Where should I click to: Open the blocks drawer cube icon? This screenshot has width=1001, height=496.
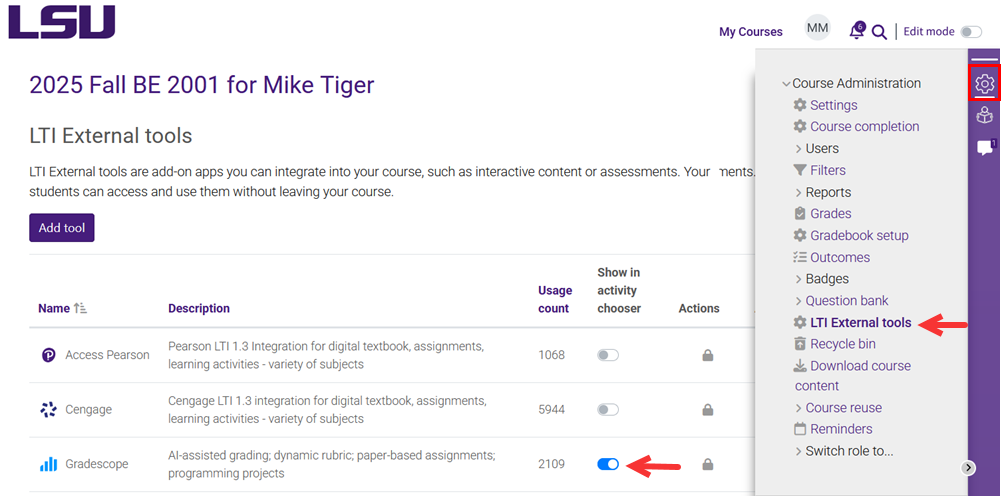click(984, 116)
